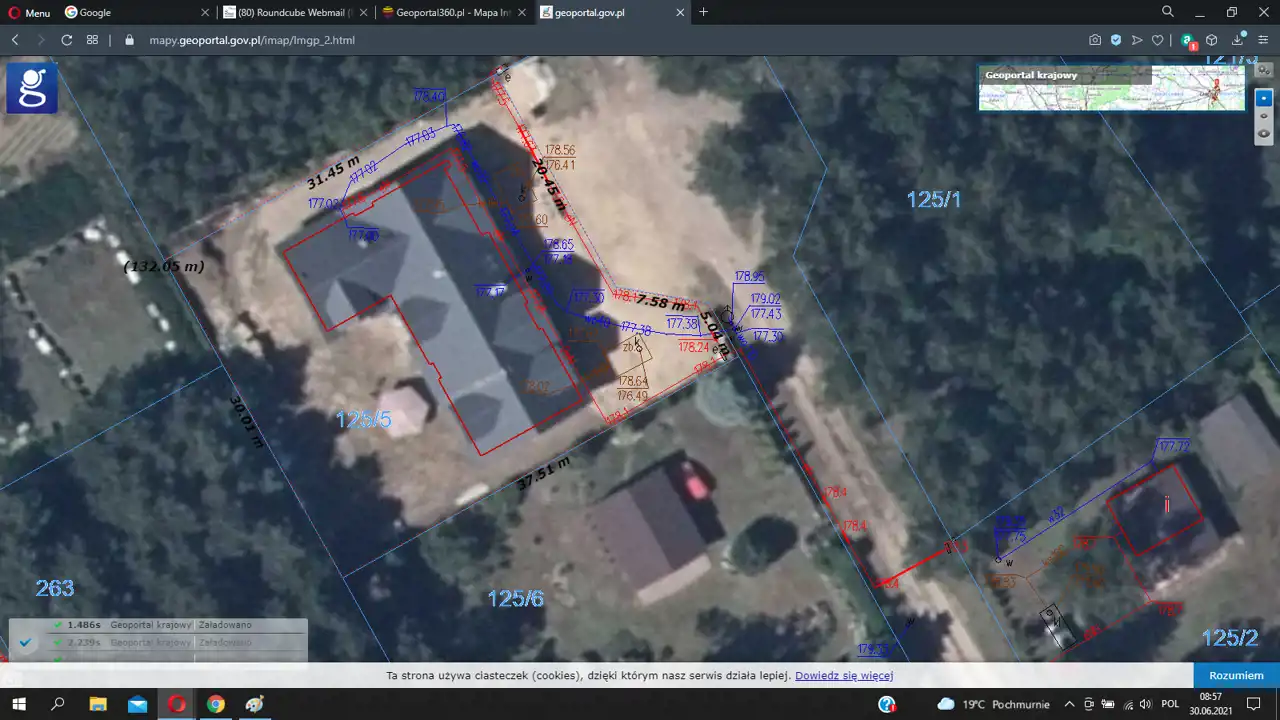Viewport: 1280px width, 720px height.
Task: Open File Explorer from the taskbar
Action: pyautogui.click(x=99, y=704)
